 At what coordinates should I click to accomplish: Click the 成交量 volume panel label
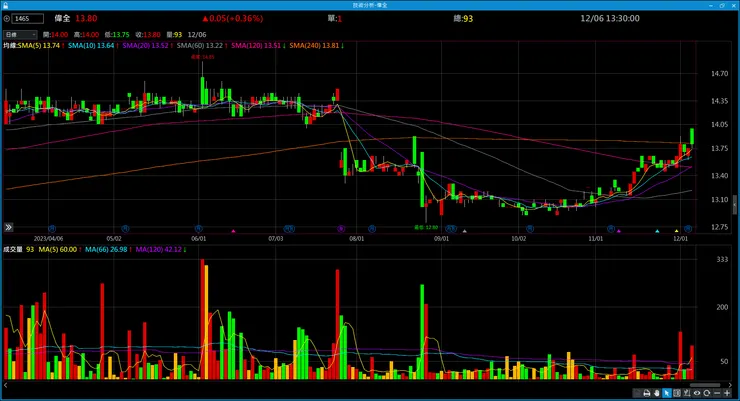point(13,250)
